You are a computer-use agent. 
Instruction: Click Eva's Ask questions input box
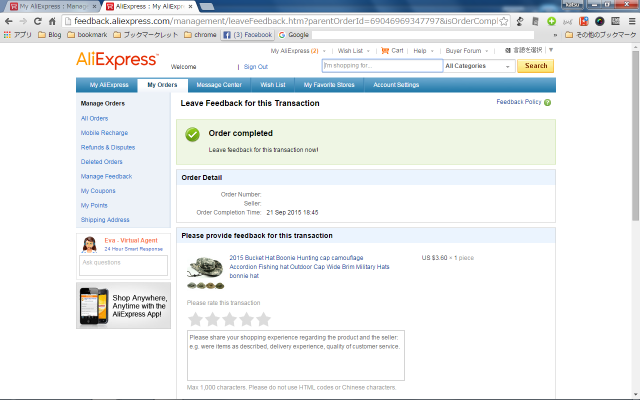point(123,265)
